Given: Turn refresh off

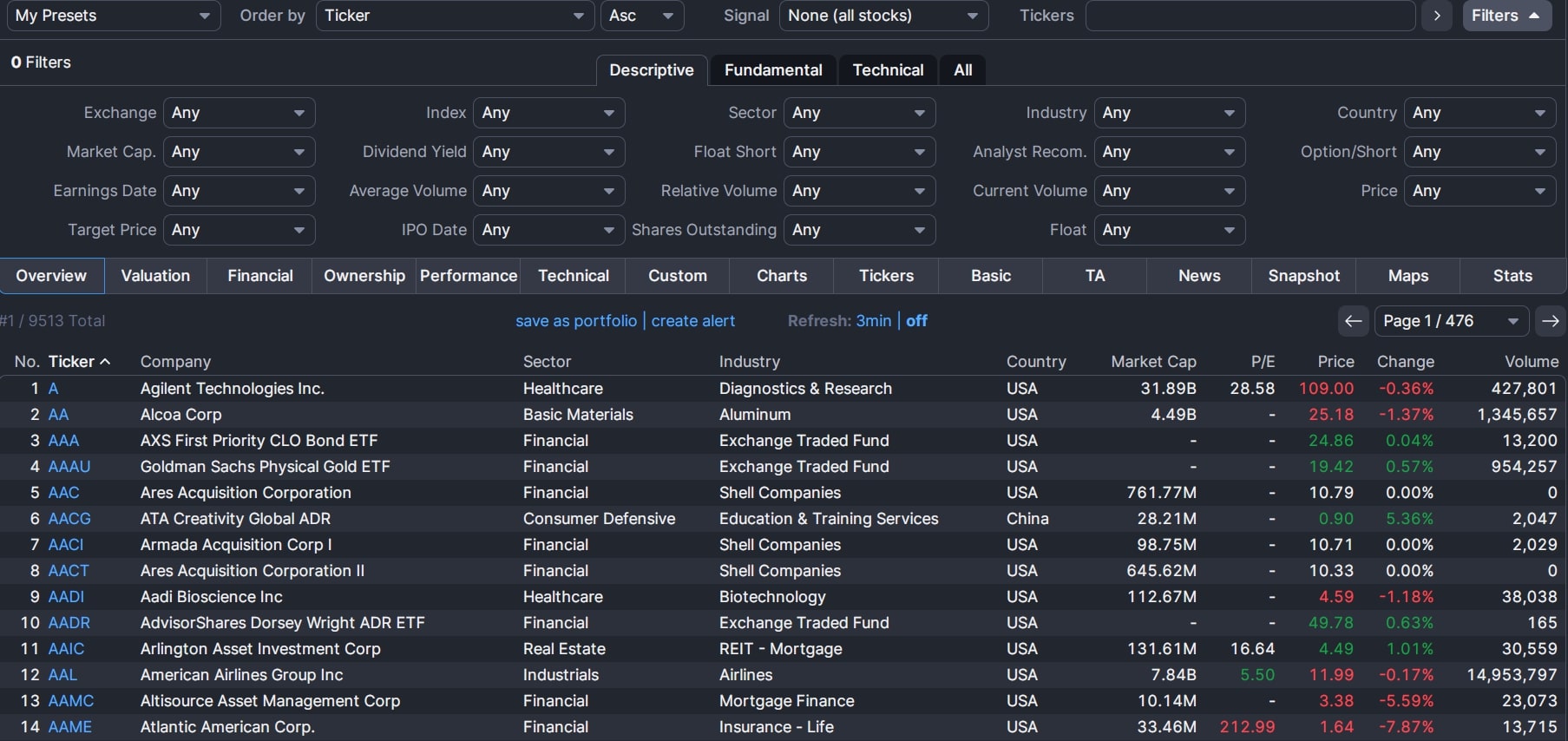Looking at the screenshot, I should pyautogui.click(x=916, y=321).
